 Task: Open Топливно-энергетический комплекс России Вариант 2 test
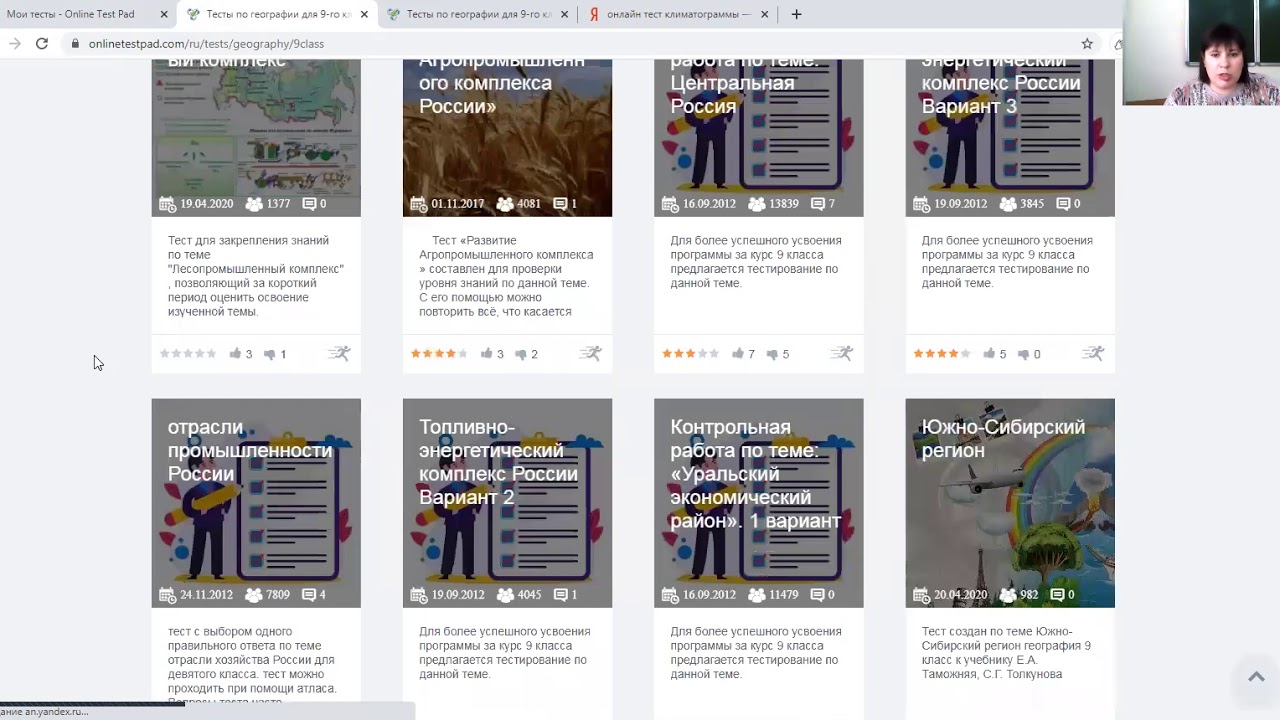pos(498,462)
